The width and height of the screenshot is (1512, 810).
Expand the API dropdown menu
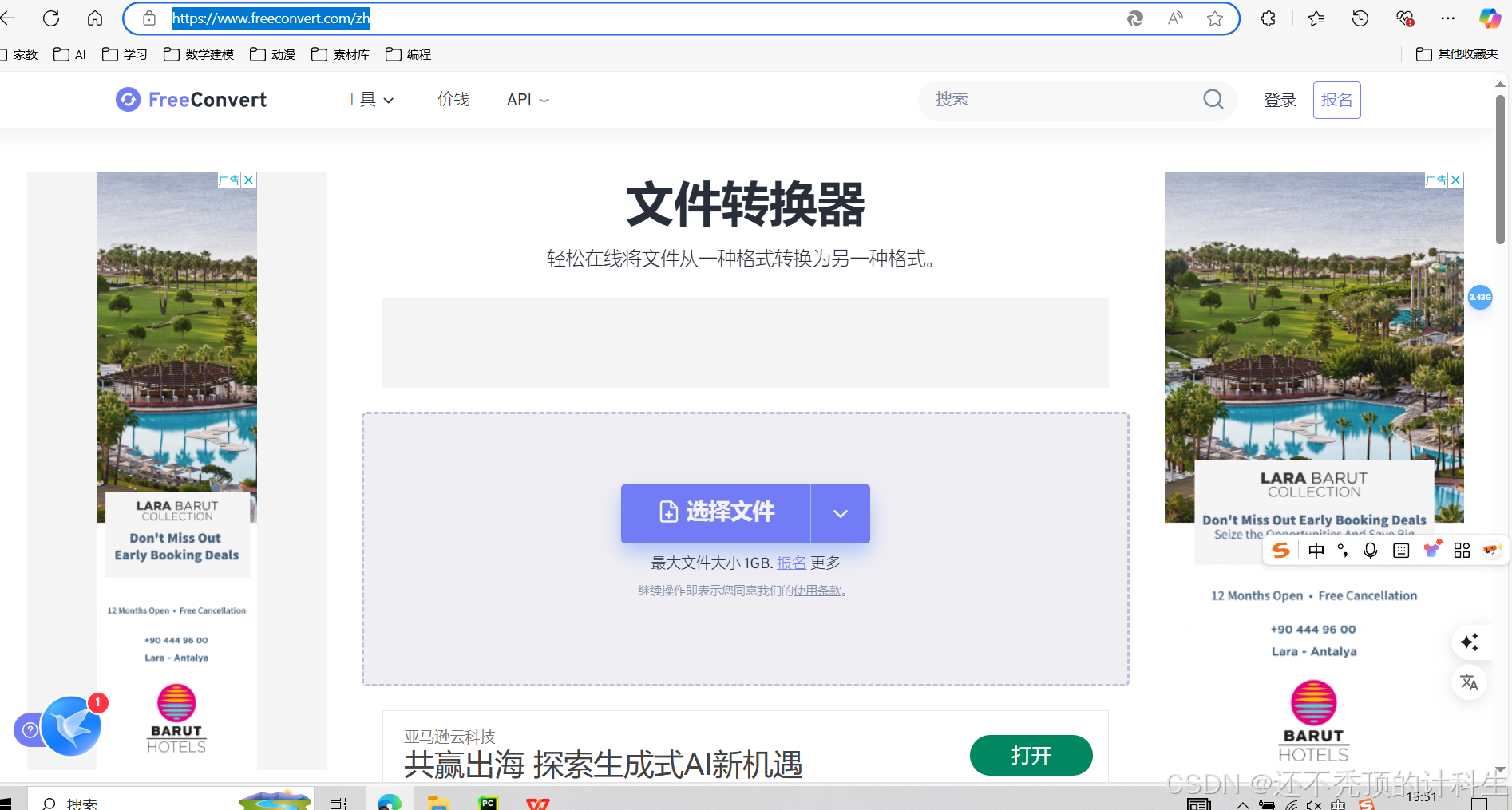tap(528, 99)
